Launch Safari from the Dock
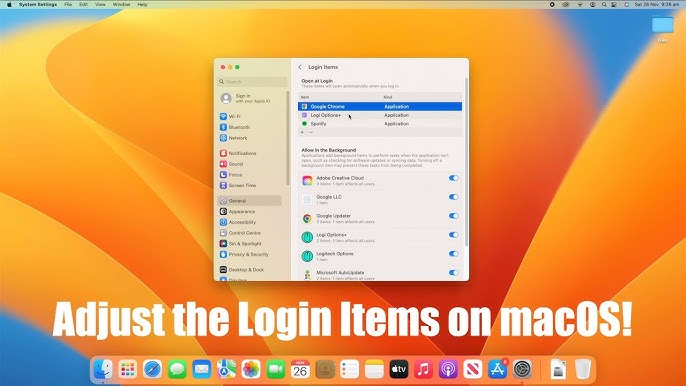This screenshot has width=686, height=386. [152, 369]
